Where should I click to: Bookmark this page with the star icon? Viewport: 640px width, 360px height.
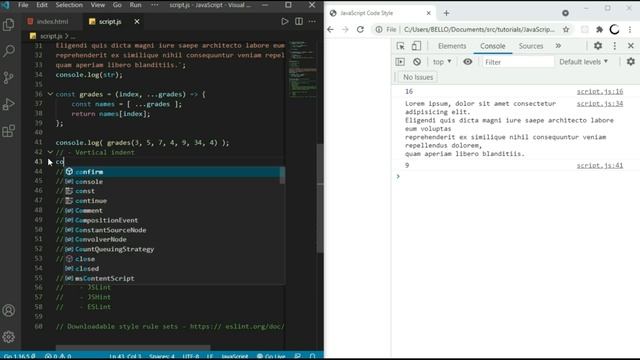click(566, 29)
